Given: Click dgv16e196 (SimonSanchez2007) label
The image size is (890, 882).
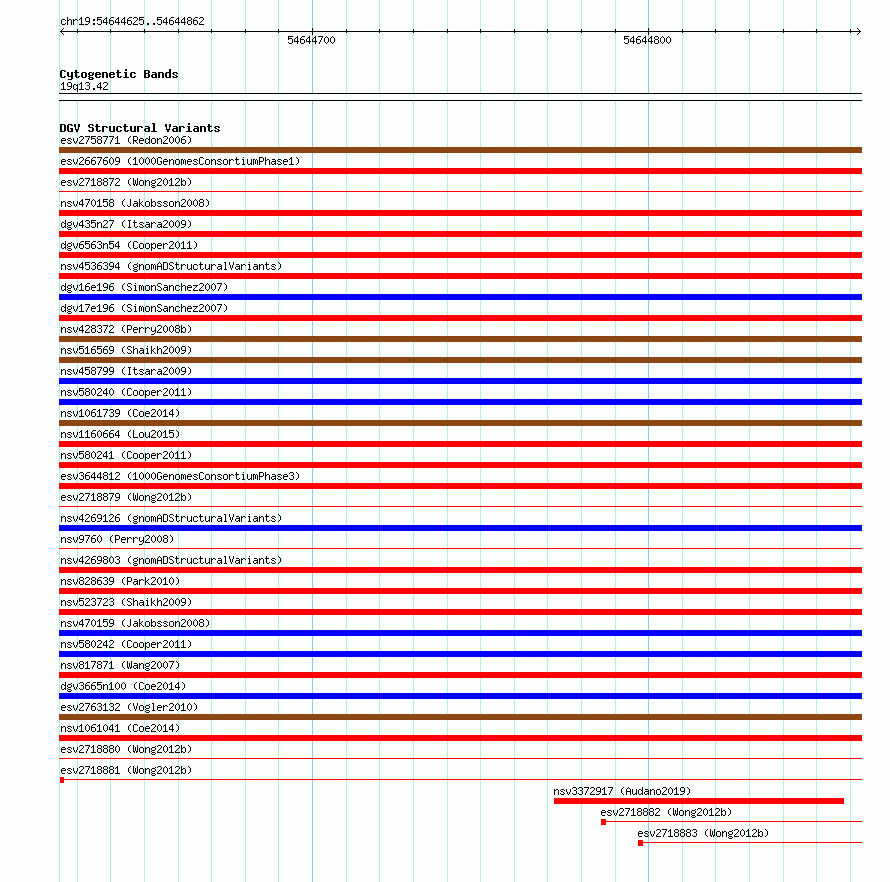Looking at the screenshot, I should point(144,287).
